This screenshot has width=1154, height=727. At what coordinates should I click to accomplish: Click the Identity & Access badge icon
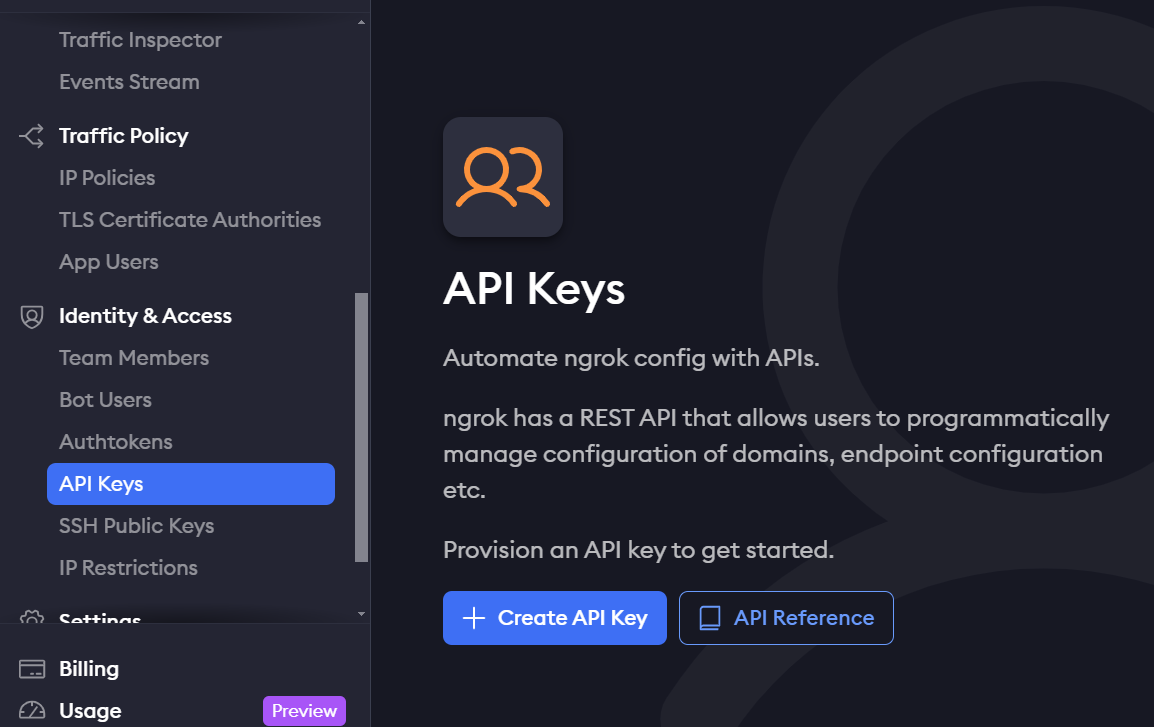(30, 315)
